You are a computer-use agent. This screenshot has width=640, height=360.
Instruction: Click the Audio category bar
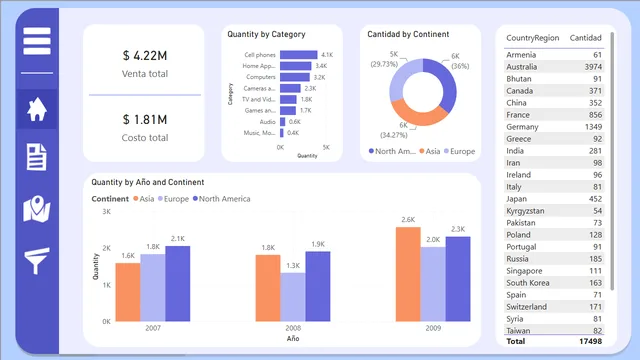click(x=282, y=122)
